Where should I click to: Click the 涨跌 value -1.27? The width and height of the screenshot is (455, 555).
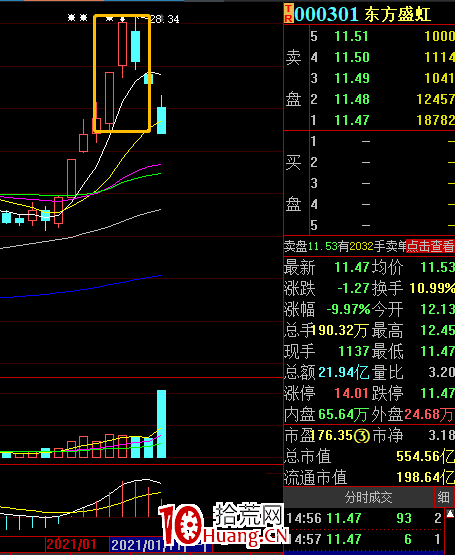coord(353,288)
